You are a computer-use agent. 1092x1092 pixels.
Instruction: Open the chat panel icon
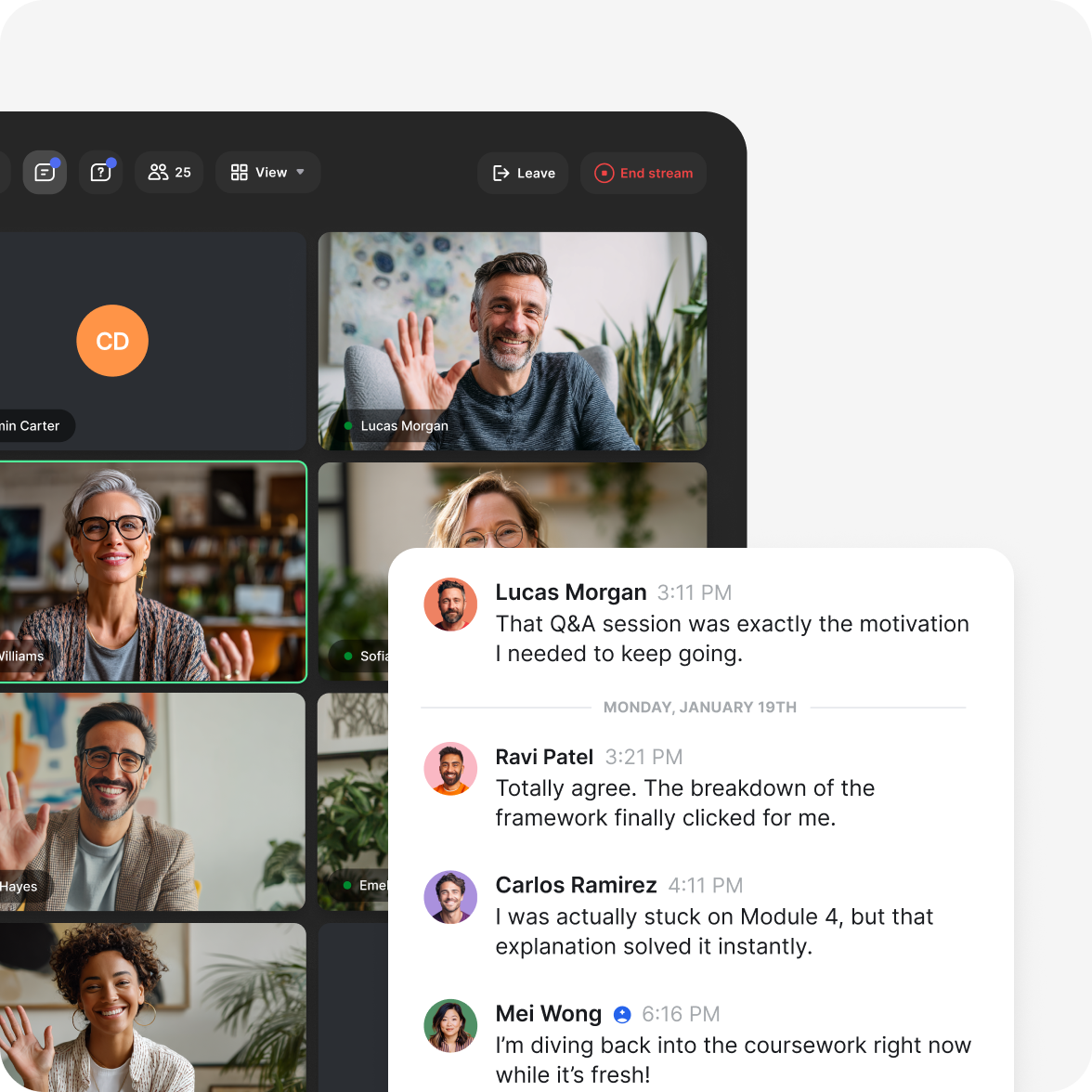tap(45, 173)
